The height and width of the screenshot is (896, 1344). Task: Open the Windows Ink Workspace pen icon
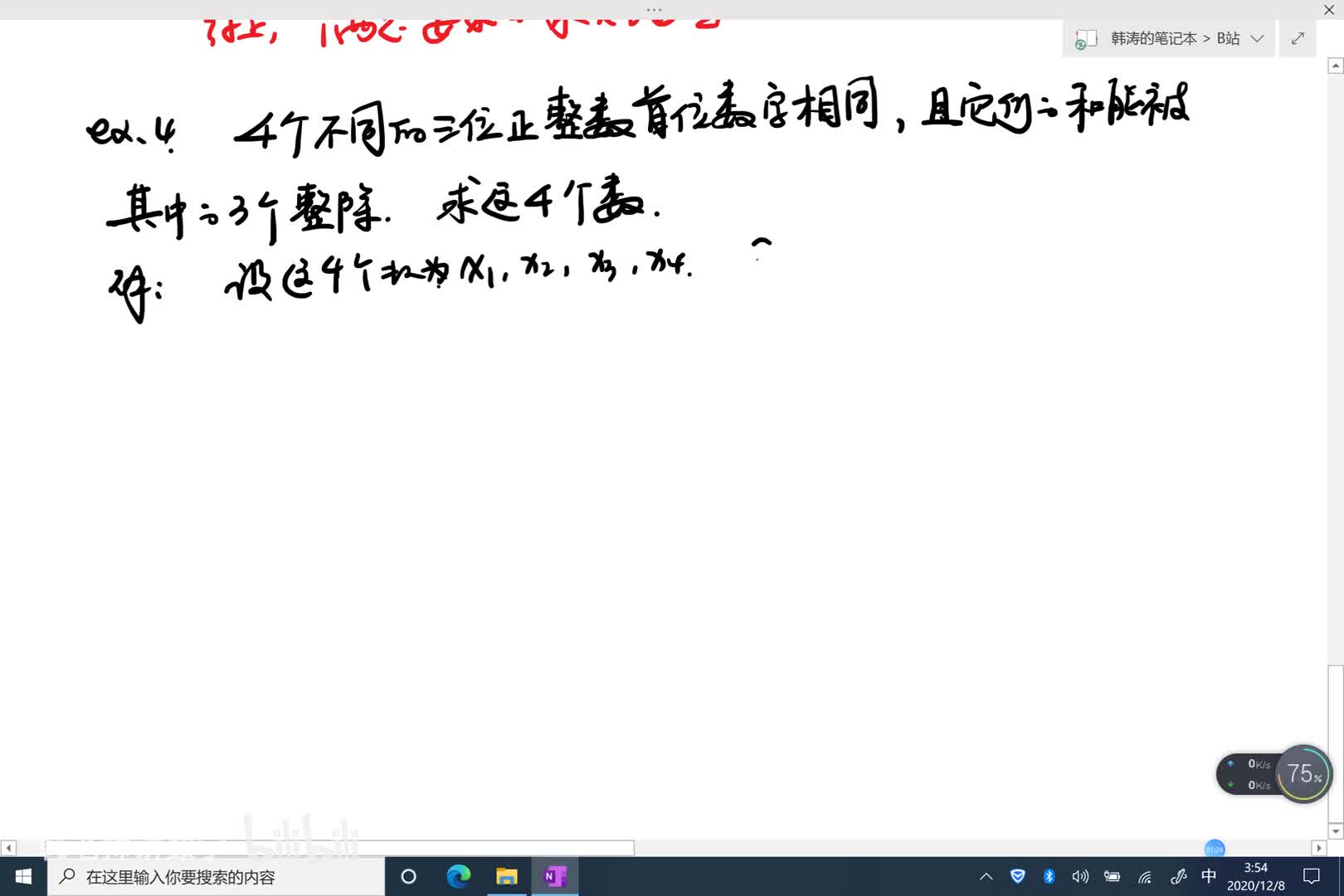1177,877
